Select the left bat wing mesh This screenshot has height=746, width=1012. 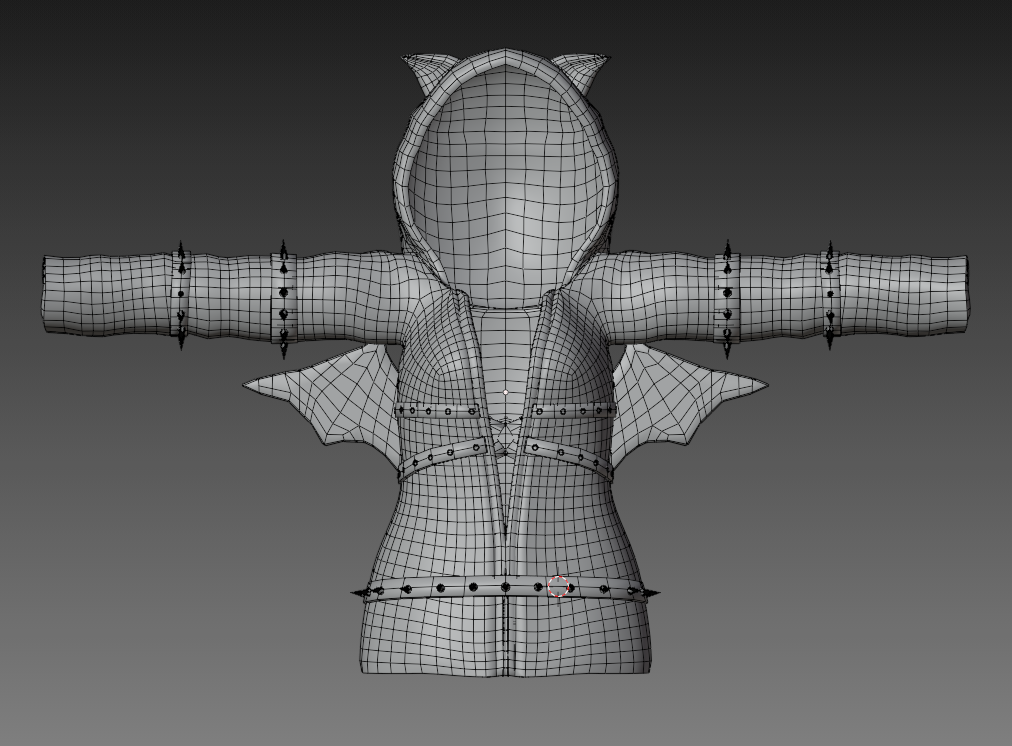[x=329, y=400]
